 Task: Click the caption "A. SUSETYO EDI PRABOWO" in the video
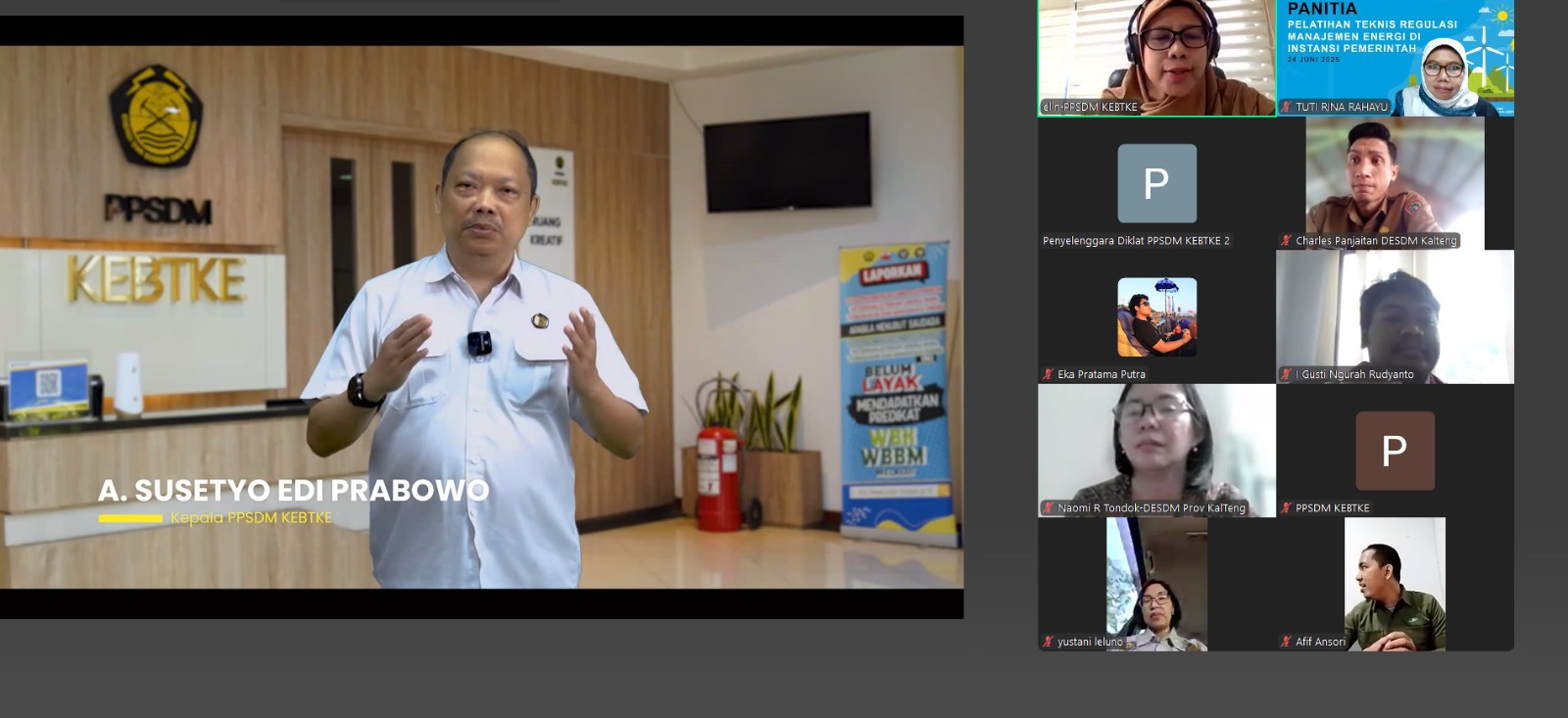(x=294, y=490)
